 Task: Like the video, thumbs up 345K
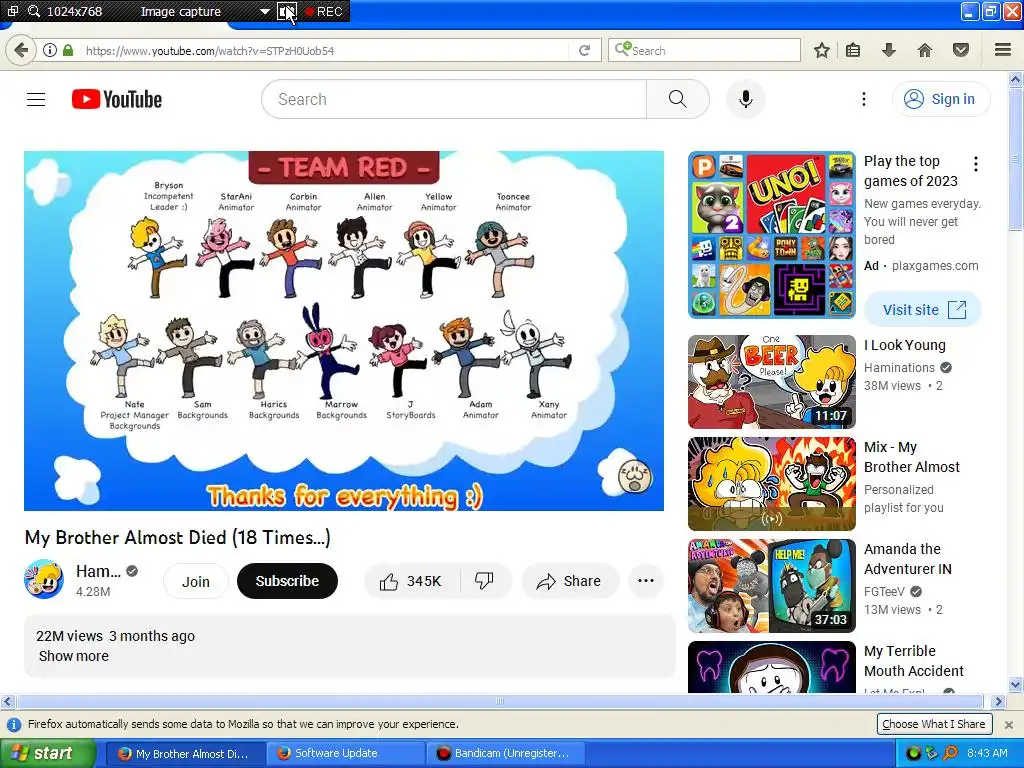click(411, 581)
